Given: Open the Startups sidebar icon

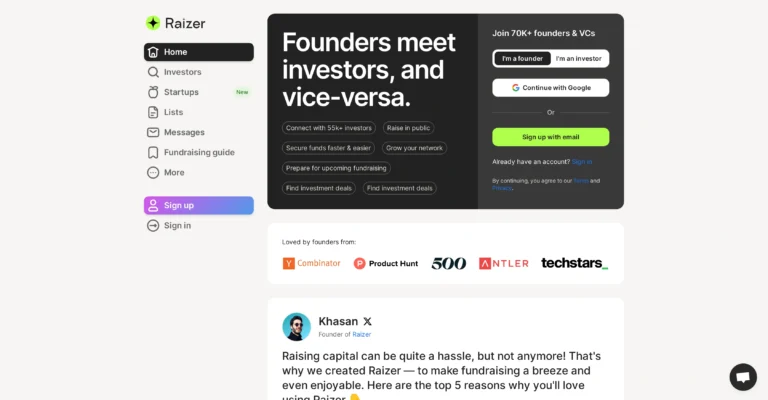Looking at the screenshot, I should [x=153, y=92].
